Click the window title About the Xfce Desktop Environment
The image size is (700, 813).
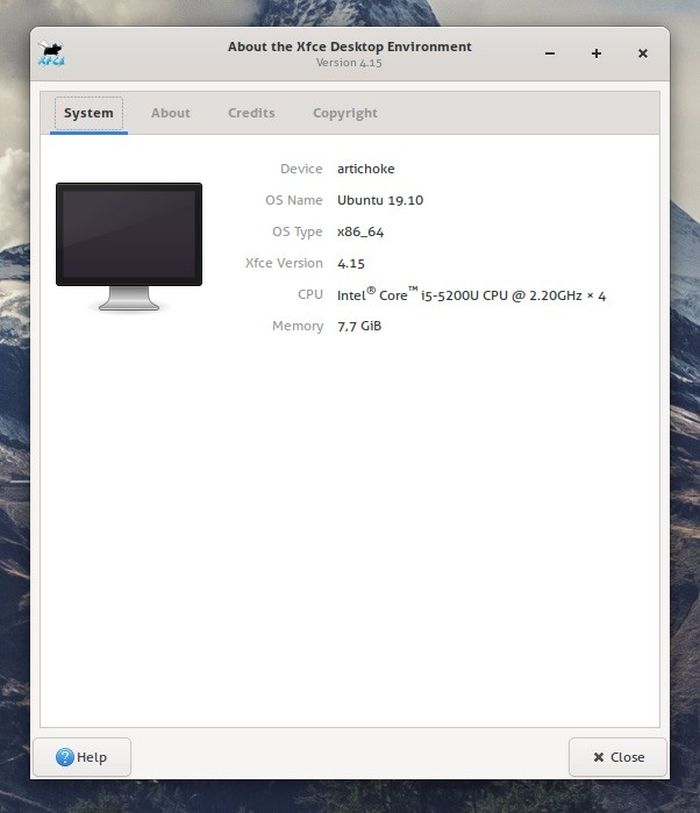(x=349, y=46)
